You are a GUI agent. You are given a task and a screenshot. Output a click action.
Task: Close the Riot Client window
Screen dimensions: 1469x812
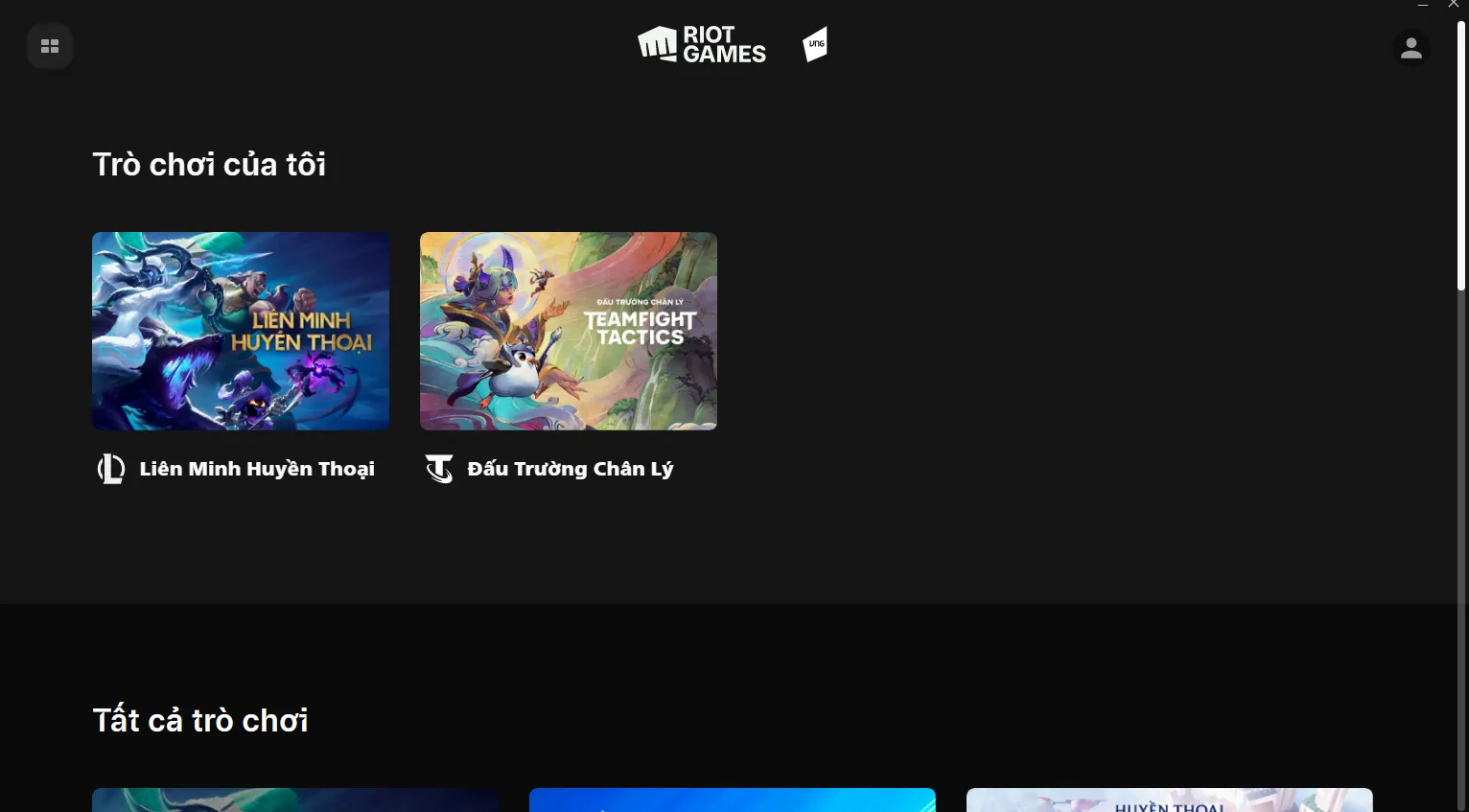(1453, 5)
